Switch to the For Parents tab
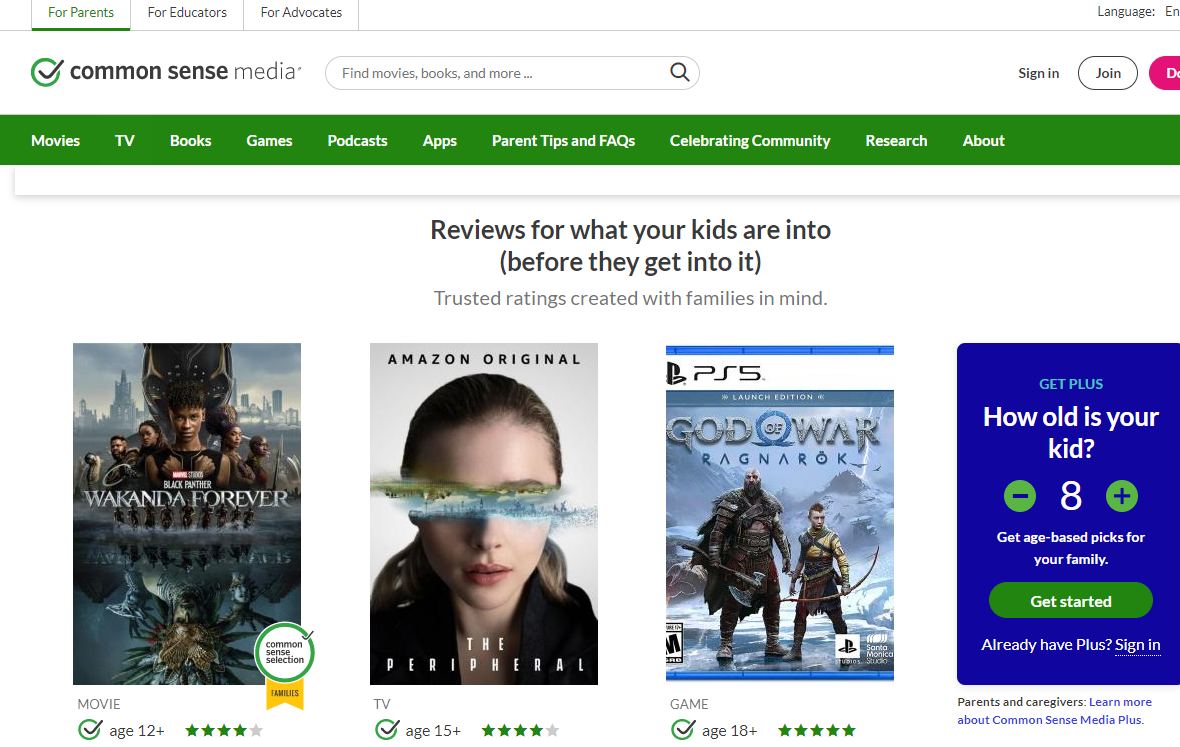The image size is (1180, 747). 81,13
